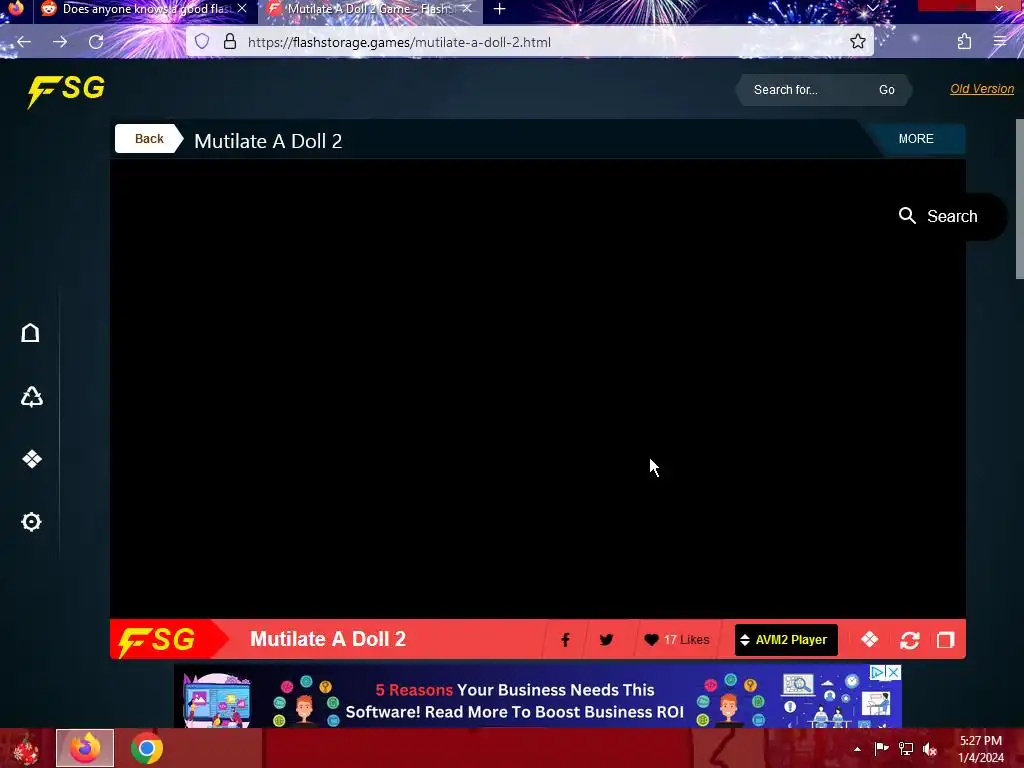The height and width of the screenshot is (768, 1024).
Task: Click the recycle icon in left sidebar
Action: 31,396
